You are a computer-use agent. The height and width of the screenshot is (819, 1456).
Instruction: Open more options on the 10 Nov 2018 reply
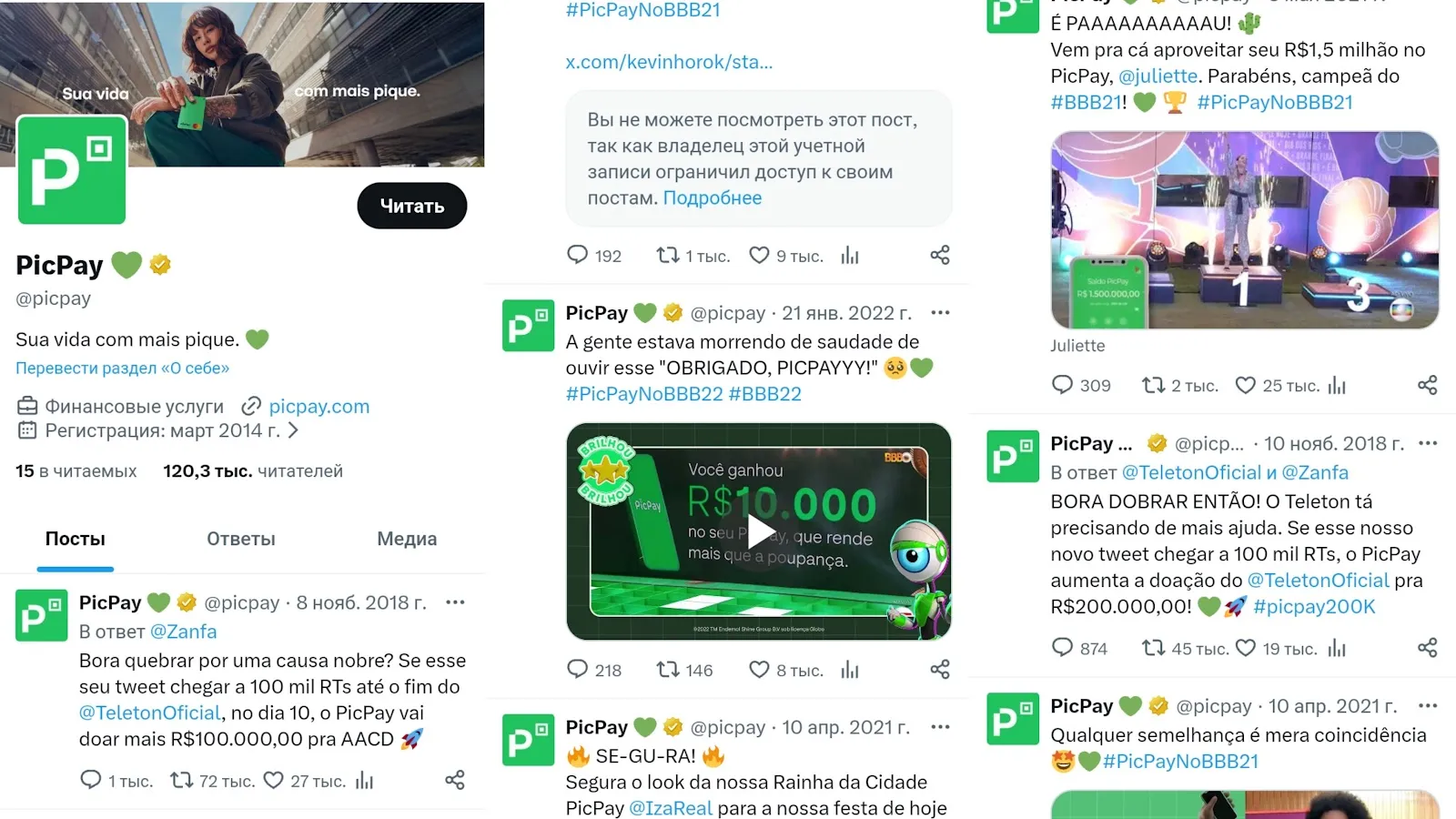(1427, 443)
